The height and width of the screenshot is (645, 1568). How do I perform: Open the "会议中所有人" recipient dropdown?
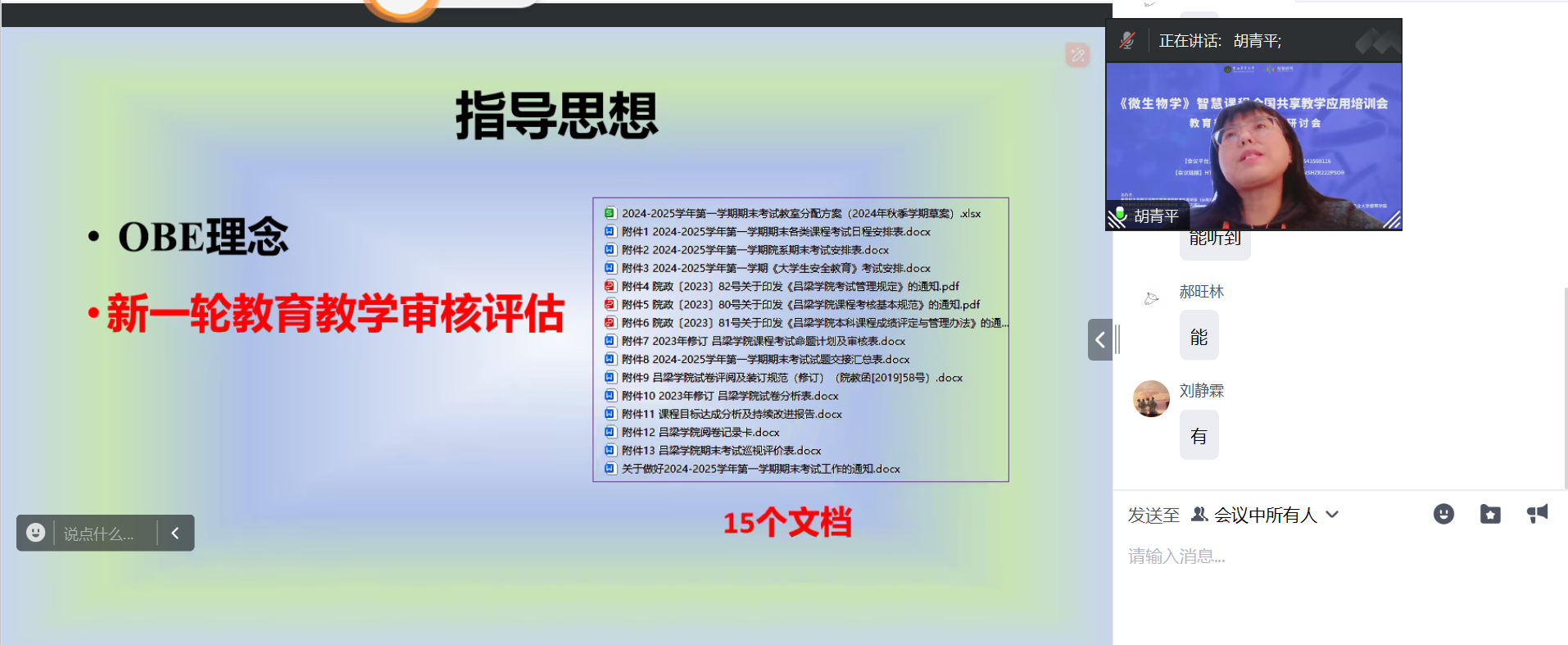(x=1266, y=515)
